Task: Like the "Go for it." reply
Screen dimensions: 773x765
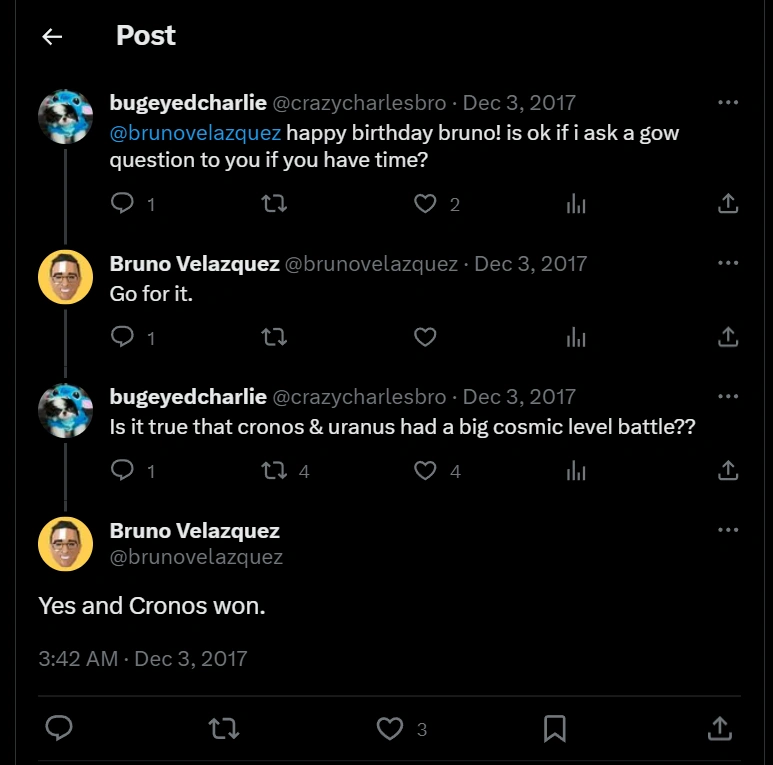Action: pyautogui.click(x=425, y=337)
